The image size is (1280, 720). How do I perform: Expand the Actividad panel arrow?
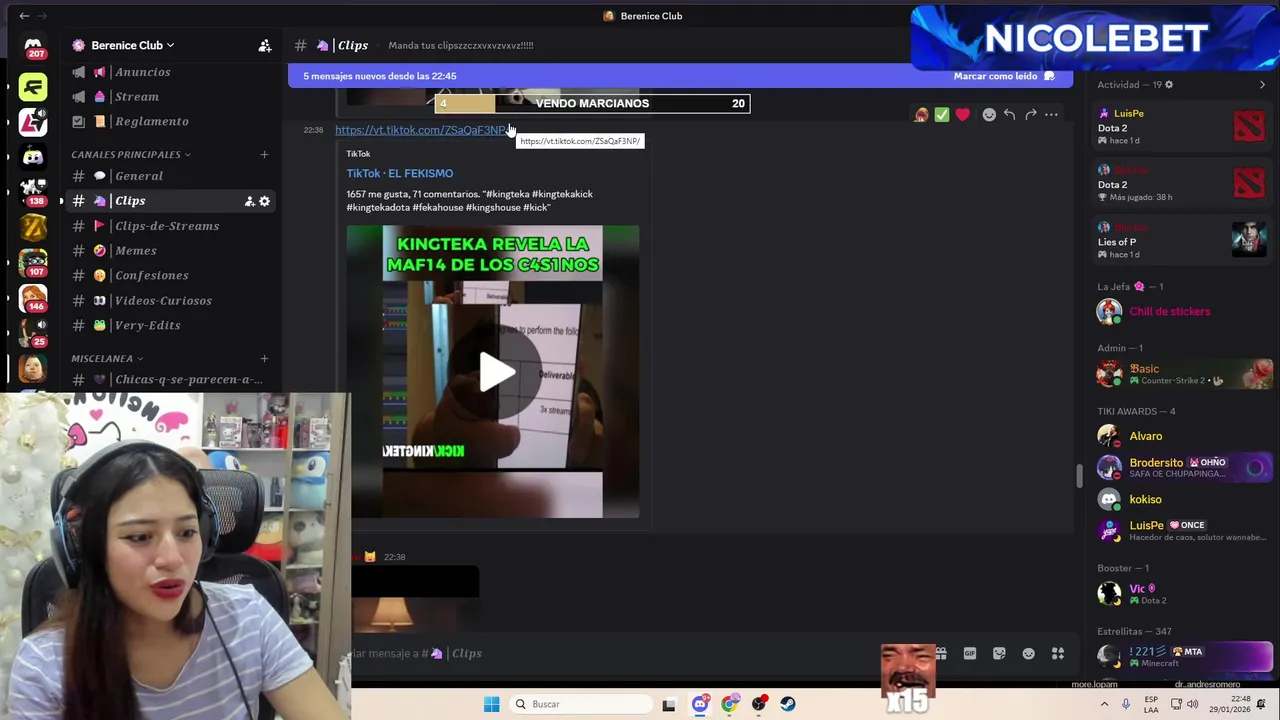pyautogui.click(x=1262, y=85)
